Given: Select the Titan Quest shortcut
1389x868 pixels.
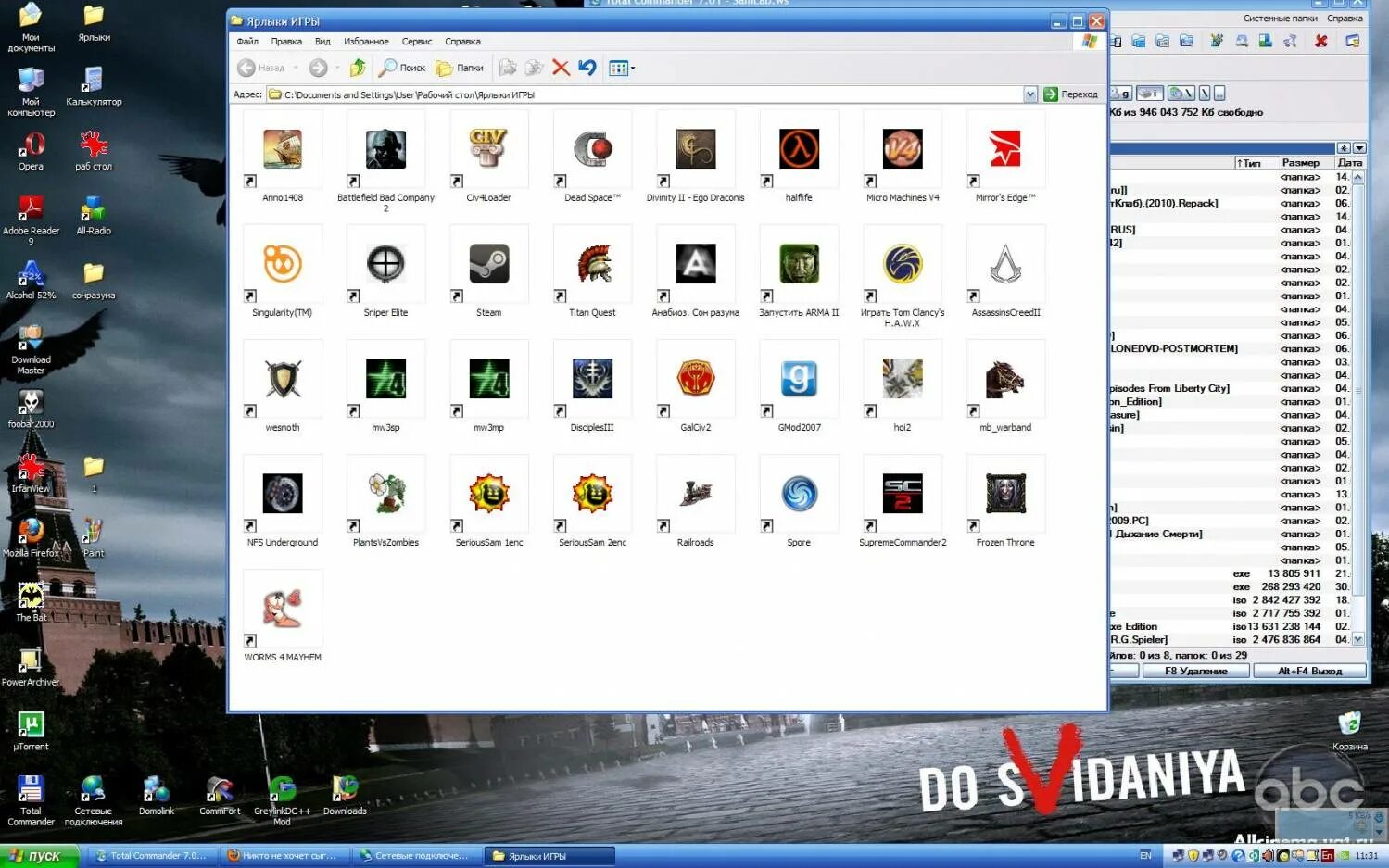Looking at the screenshot, I should (592, 264).
